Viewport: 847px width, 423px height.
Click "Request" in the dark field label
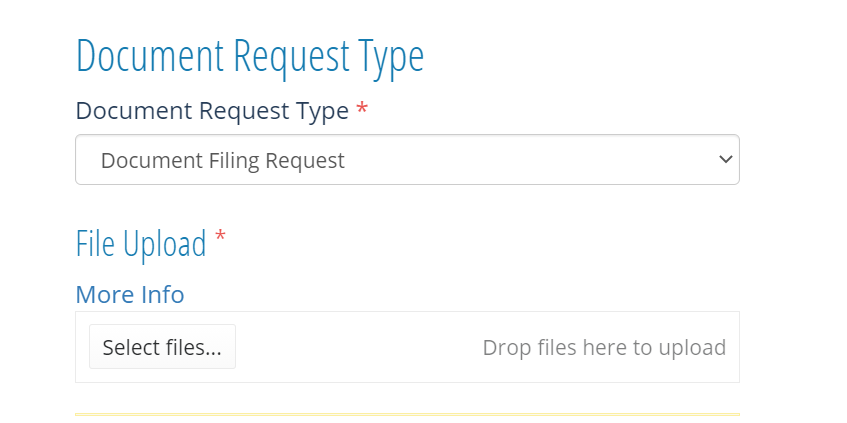coord(244,112)
